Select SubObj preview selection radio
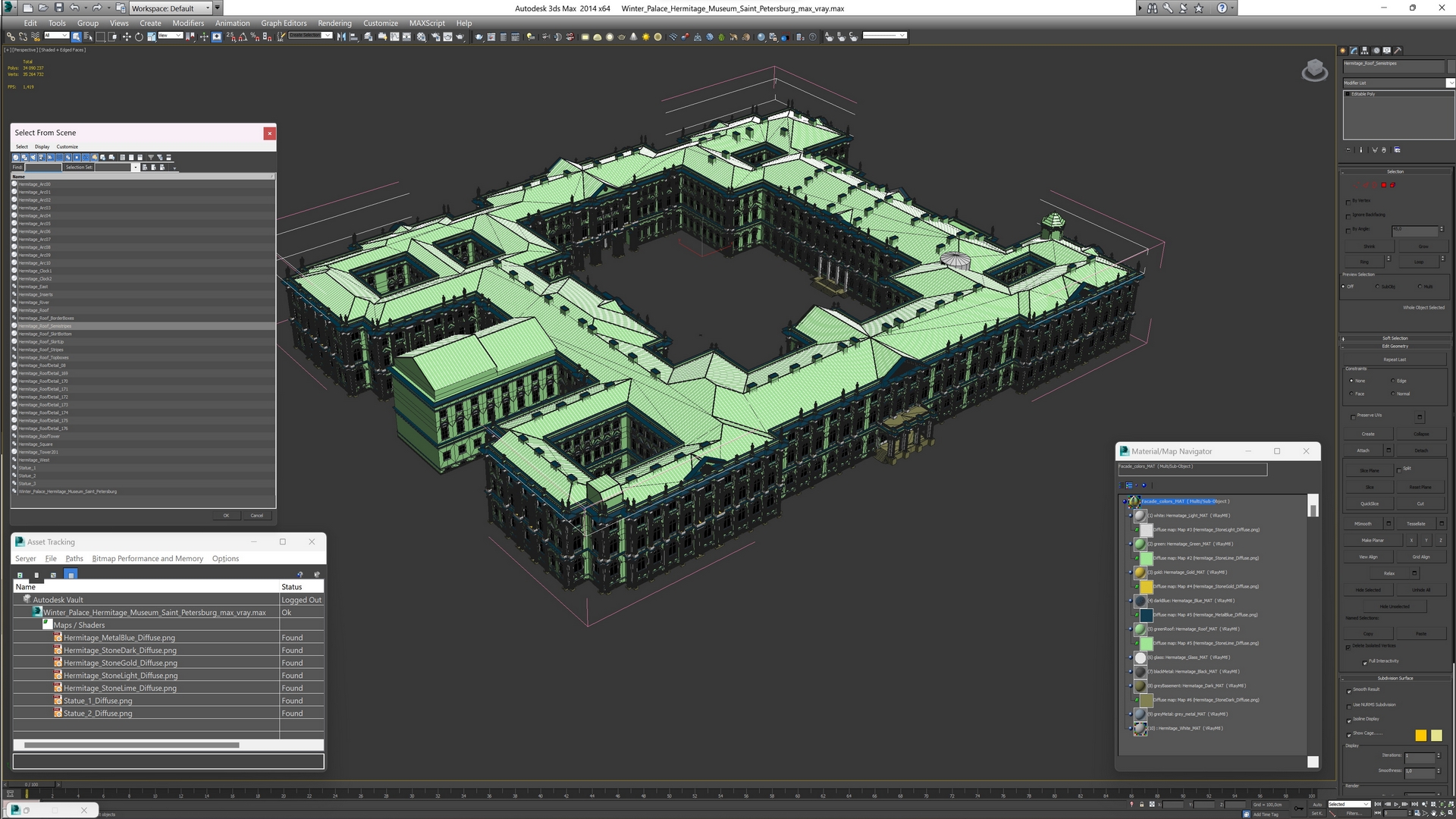The image size is (1456, 819). click(x=1378, y=287)
